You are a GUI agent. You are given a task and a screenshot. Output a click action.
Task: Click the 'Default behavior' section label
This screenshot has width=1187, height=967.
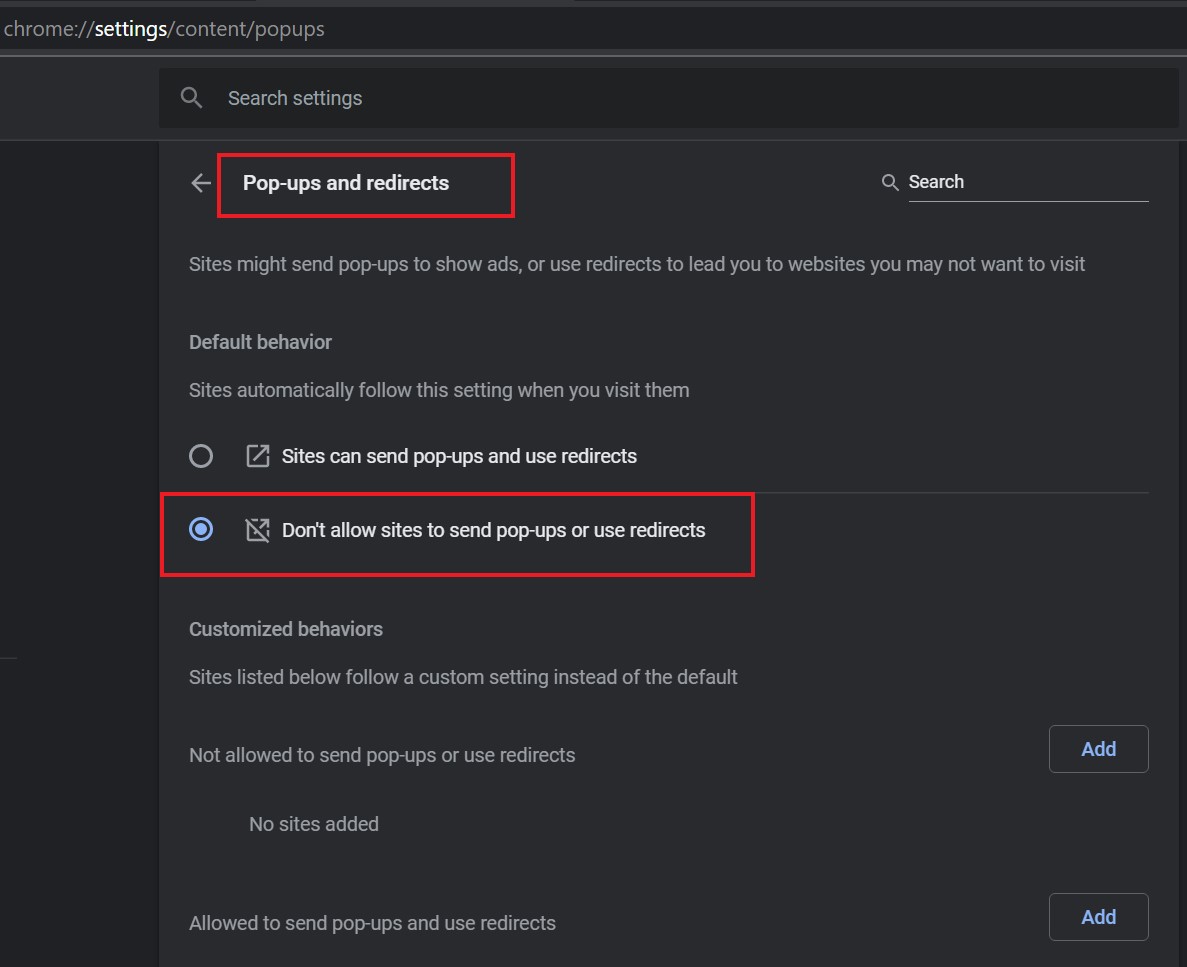tap(260, 341)
